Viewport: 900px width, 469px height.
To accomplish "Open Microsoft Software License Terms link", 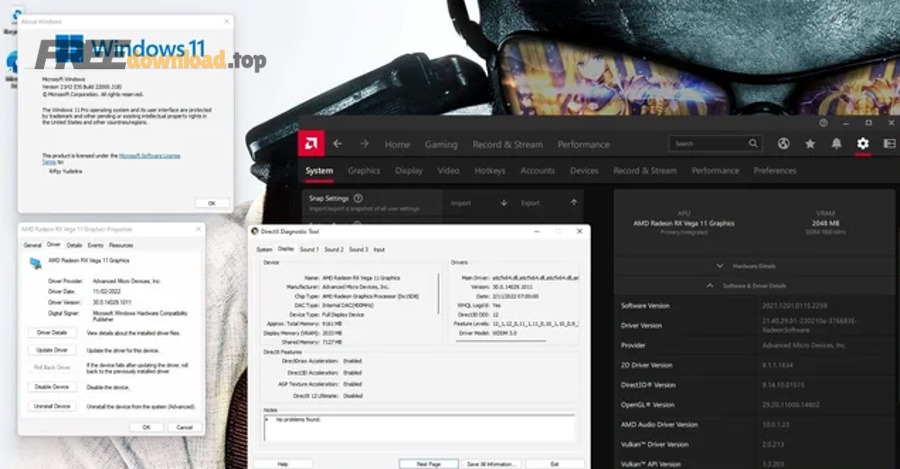I will pos(149,156).
